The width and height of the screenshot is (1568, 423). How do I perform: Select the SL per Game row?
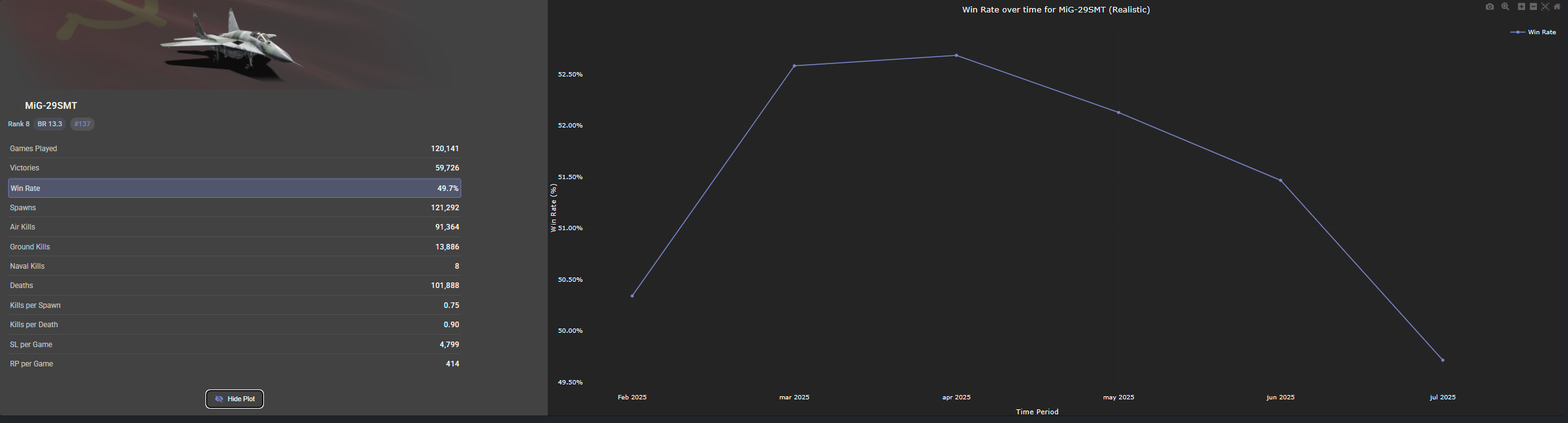(235, 345)
